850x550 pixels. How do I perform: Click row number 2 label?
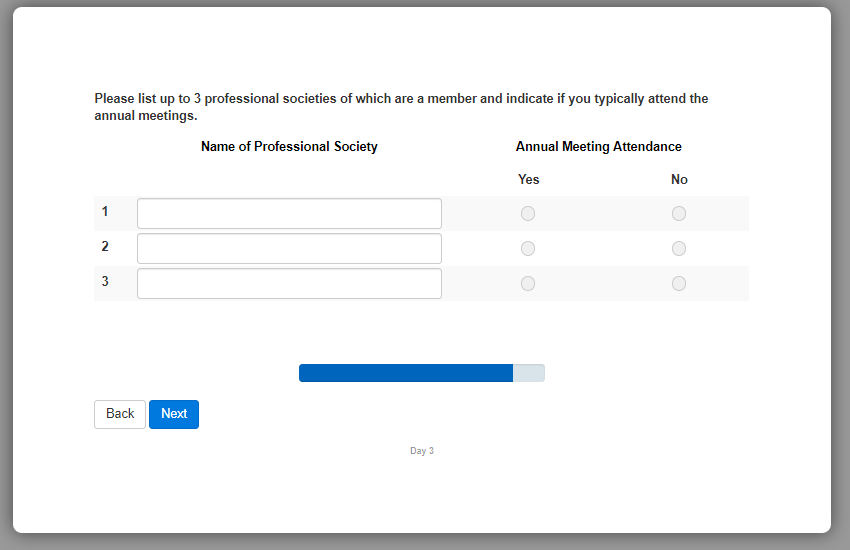(105, 247)
